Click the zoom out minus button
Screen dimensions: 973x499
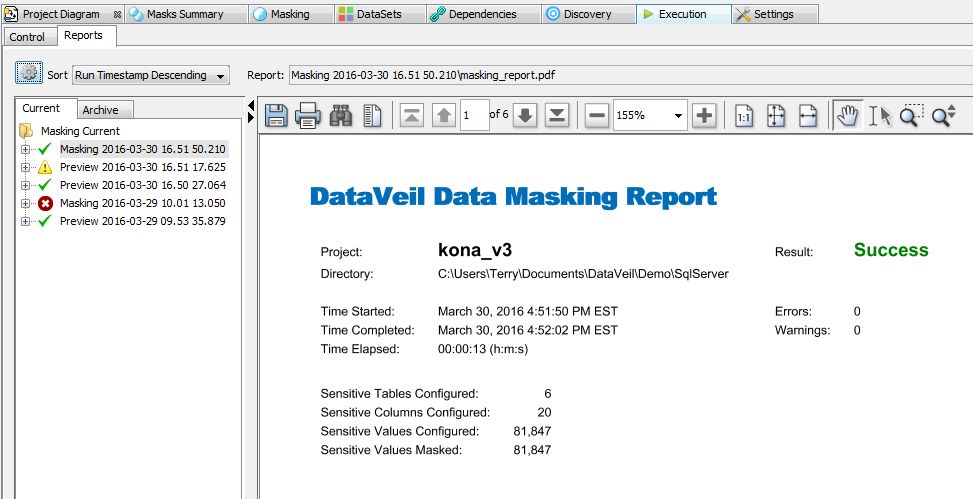pos(596,115)
